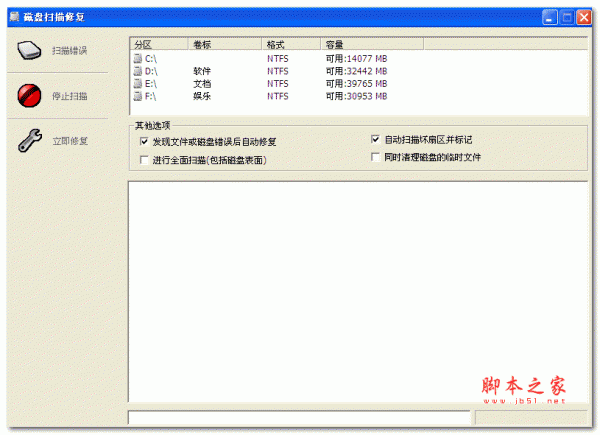Screen dimensions: 600x435
Task: Sort by 格式 column header
Action: click(291, 44)
